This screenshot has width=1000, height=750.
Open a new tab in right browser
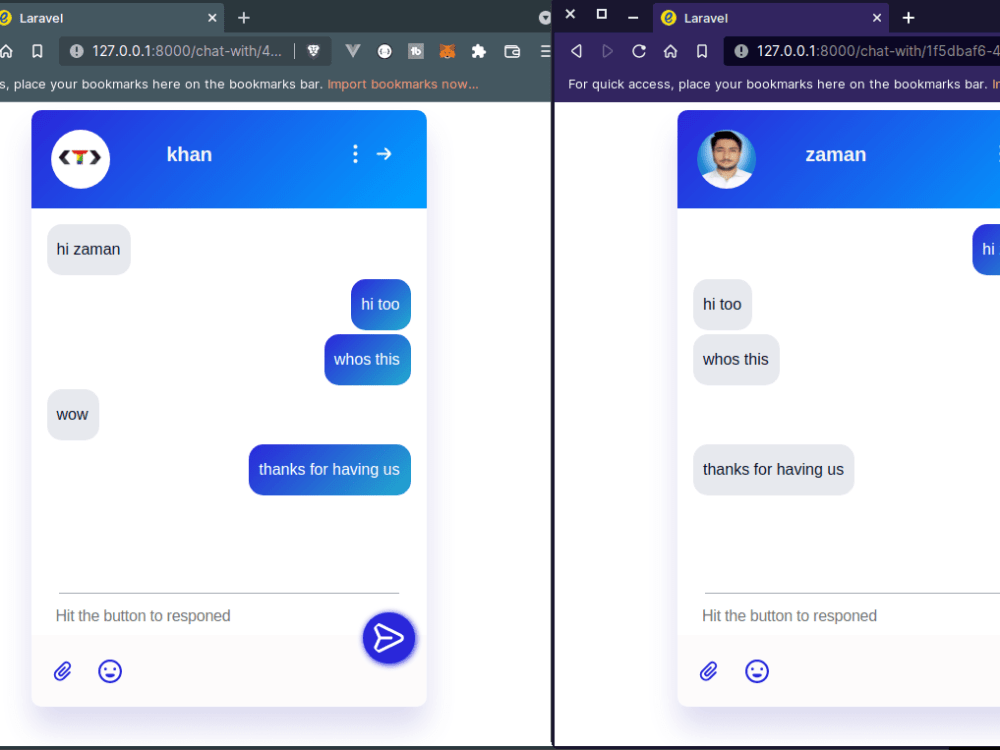coord(909,18)
